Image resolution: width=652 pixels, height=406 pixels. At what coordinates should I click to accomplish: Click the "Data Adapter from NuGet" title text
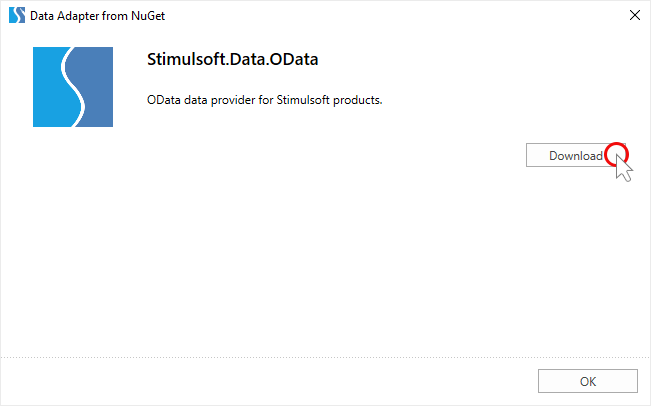(90, 15)
